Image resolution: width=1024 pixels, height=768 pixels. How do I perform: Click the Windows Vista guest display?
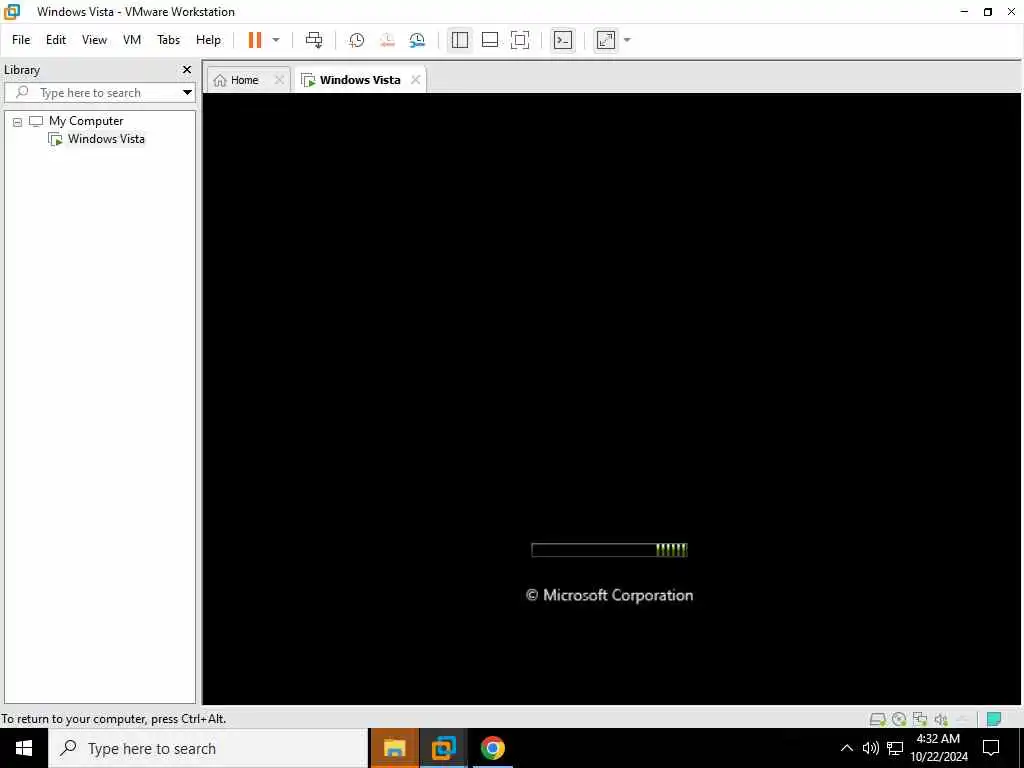point(612,398)
